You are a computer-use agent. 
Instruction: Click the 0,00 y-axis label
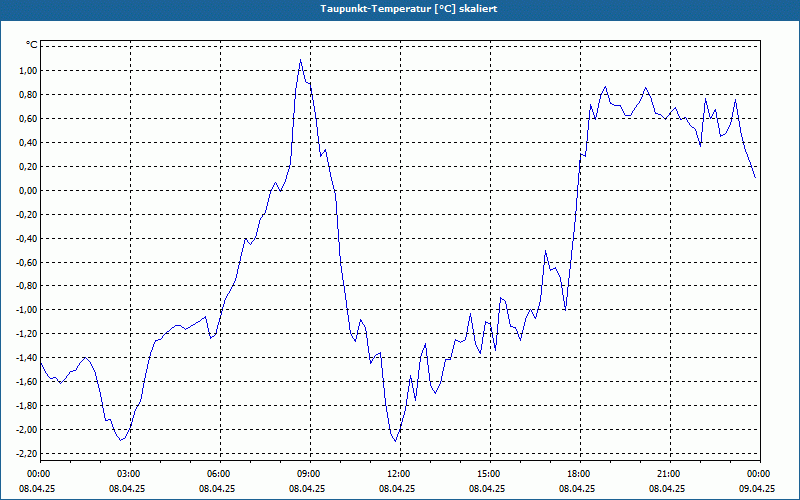click(29, 191)
